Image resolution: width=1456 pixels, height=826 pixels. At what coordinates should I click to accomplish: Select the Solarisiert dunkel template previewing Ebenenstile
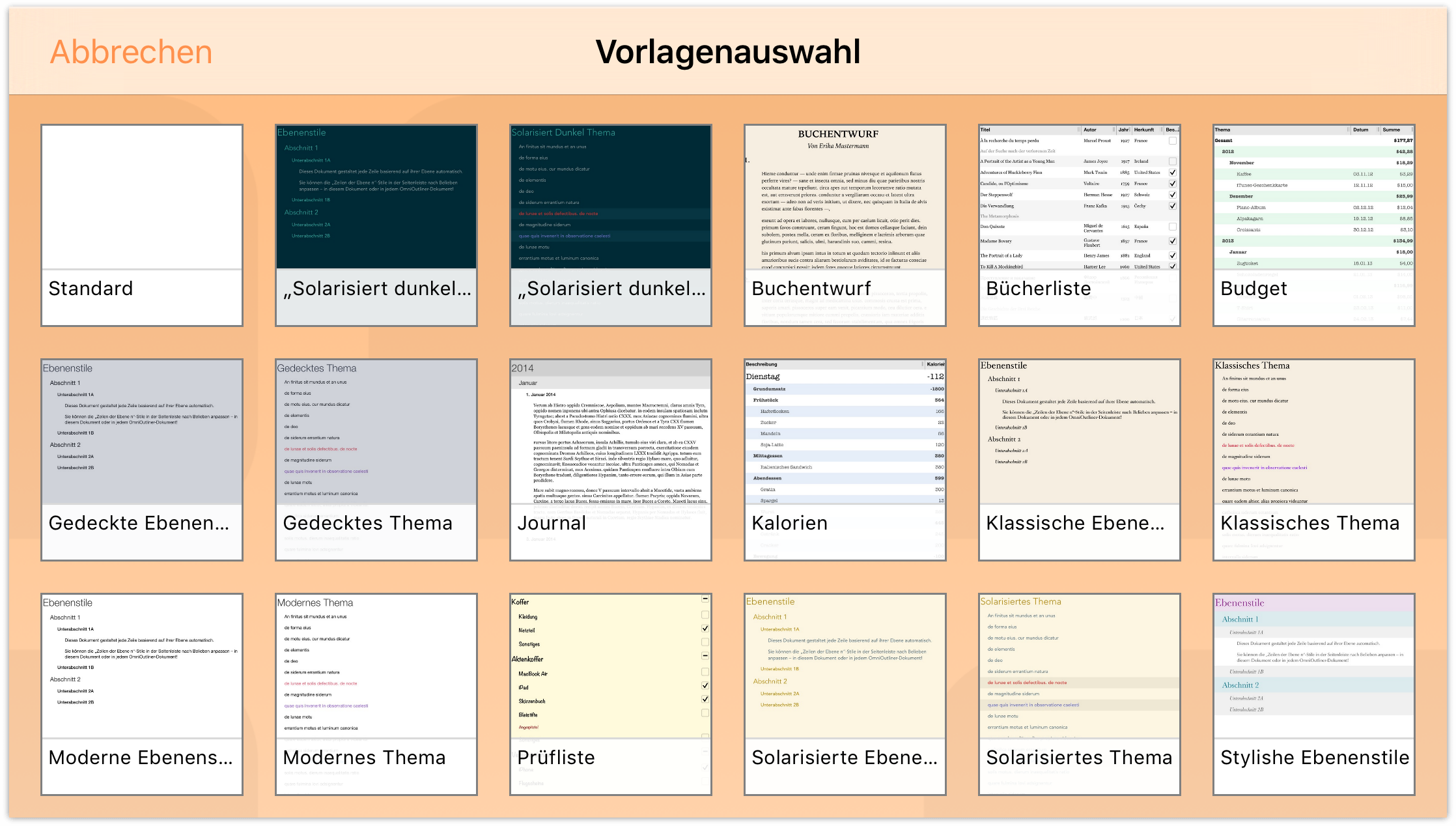point(376,225)
